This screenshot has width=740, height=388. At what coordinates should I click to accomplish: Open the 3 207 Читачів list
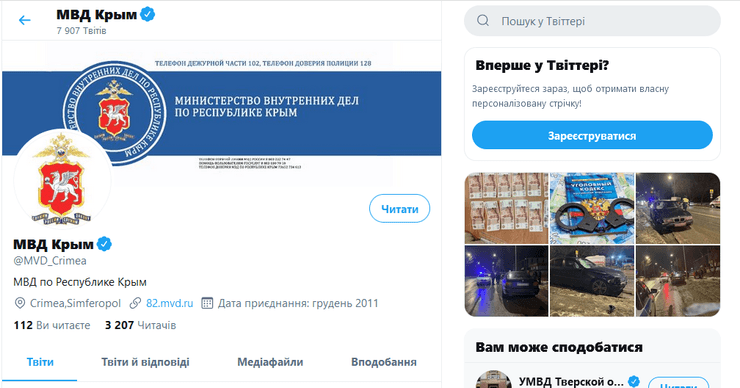tap(140, 325)
